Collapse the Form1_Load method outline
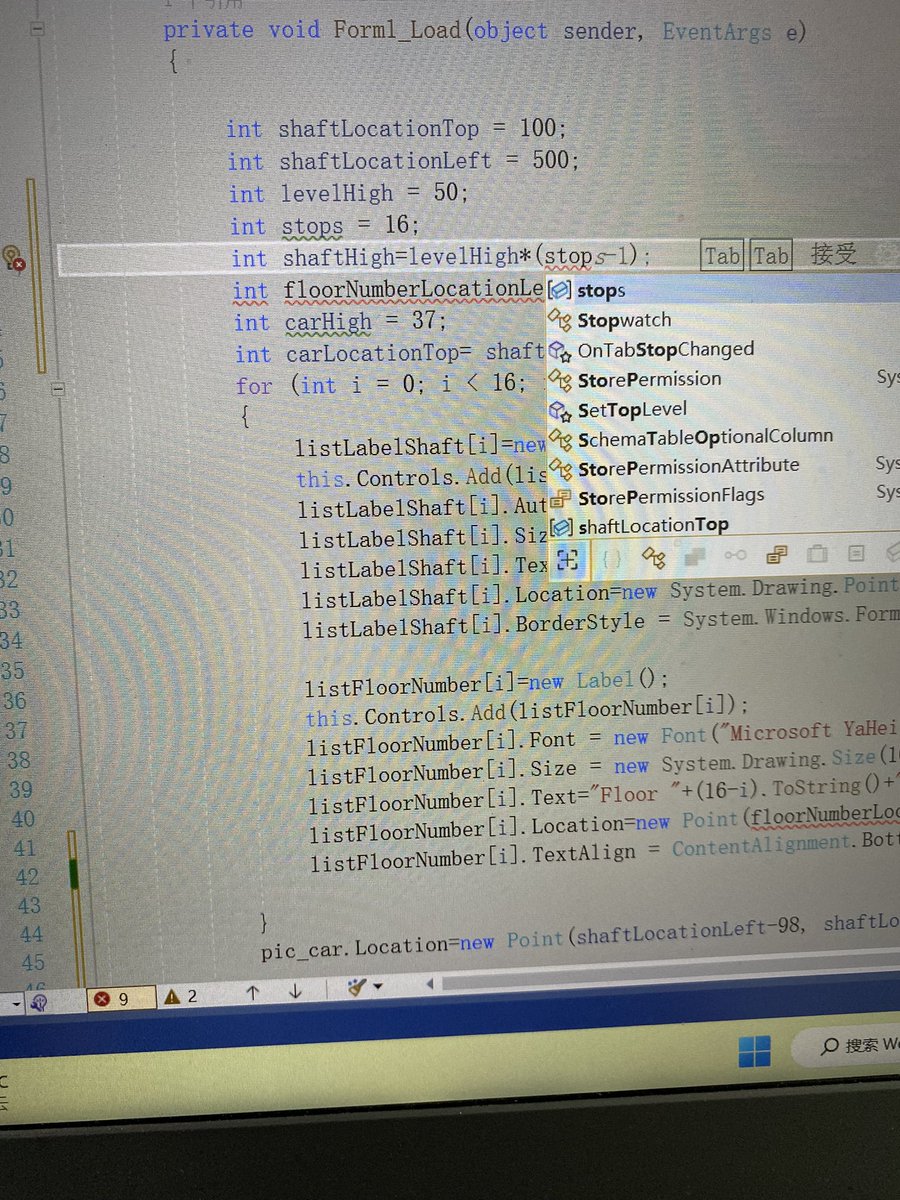This screenshot has width=900, height=1200. coord(38,31)
